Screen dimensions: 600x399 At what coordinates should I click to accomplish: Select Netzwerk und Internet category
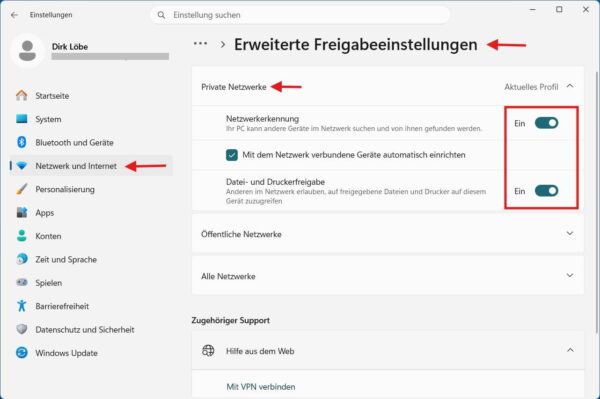click(x=91, y=166)
